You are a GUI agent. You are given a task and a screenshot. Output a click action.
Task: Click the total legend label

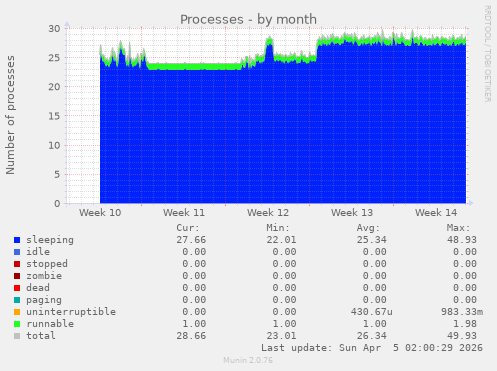tap(41, 336)
